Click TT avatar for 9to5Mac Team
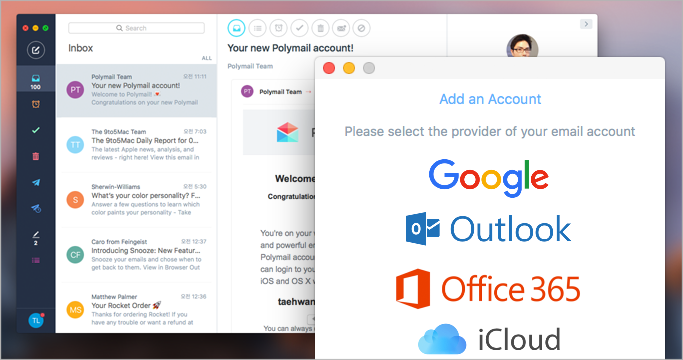The width and height of the screenshot is (683, 360). click(x=75, y=145)
